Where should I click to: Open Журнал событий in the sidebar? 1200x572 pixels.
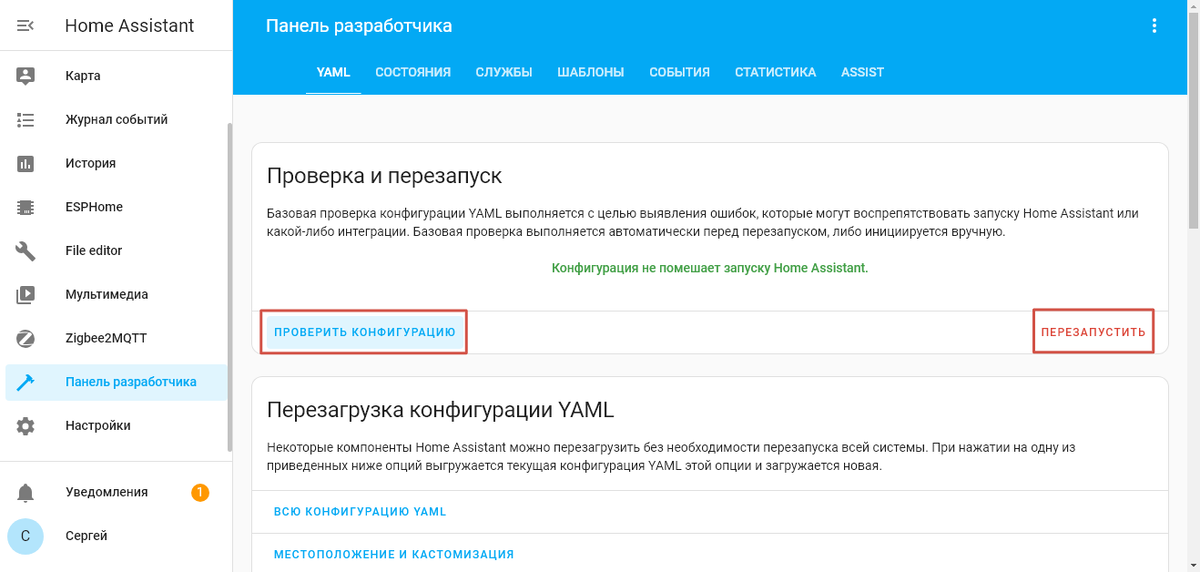click(x=116, y=120)
